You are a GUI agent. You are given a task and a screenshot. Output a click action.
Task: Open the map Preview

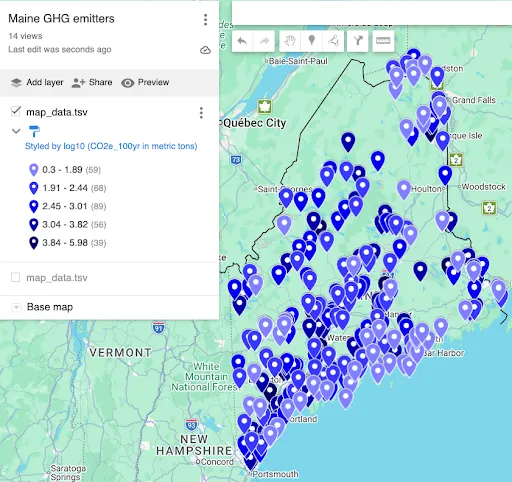(x=145, y=82)
